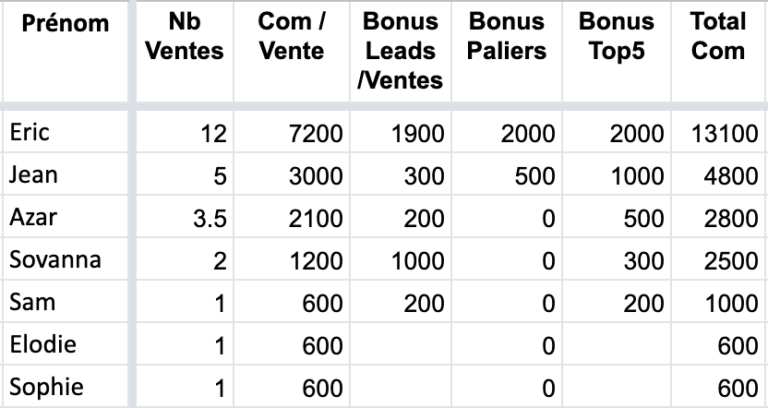This screenshot has height=408, width=768.
Task: Click Jean's Bonus Paliers value 500
Action: click(x=506, y=174)
